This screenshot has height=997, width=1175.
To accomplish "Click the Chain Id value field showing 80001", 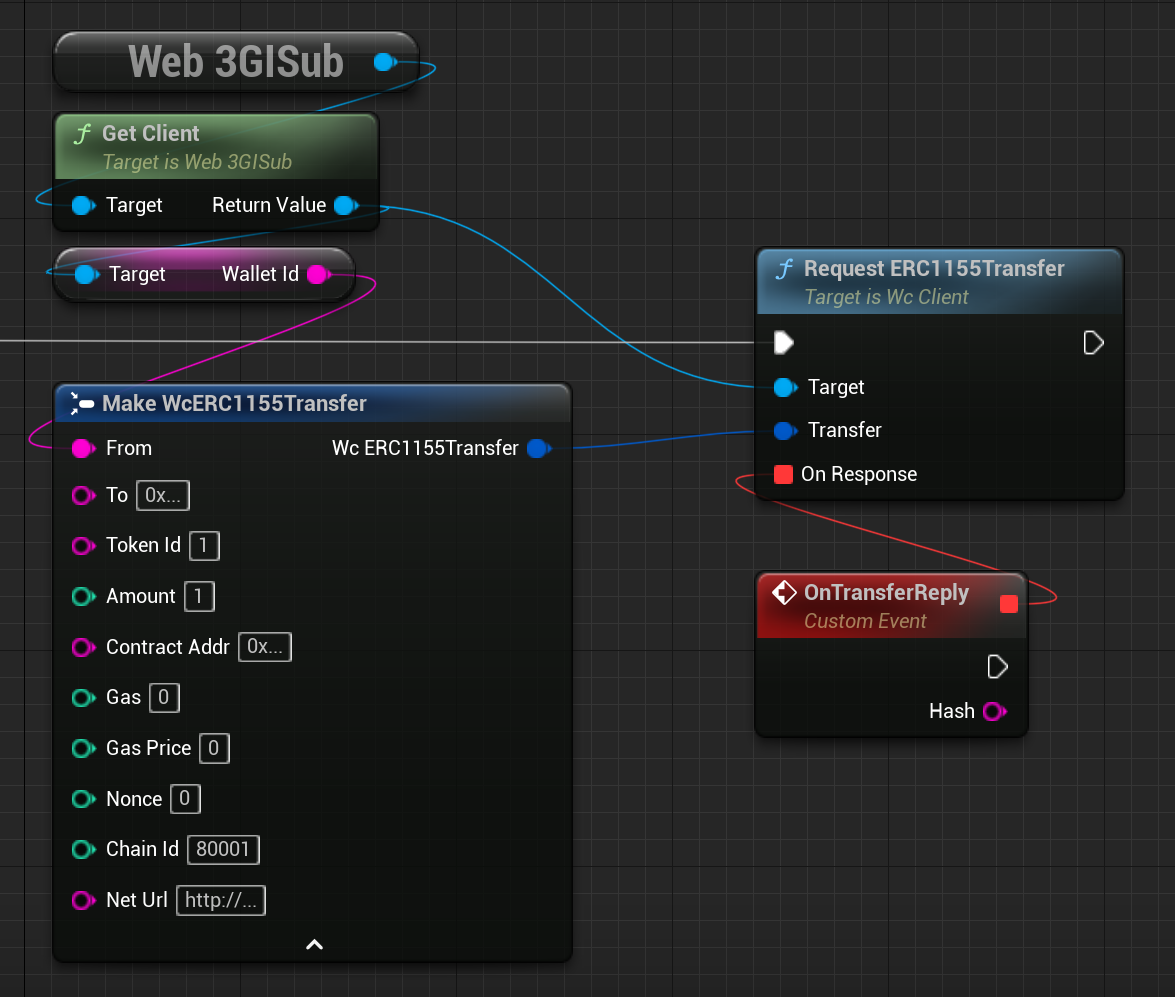I will tap(222, 849).
